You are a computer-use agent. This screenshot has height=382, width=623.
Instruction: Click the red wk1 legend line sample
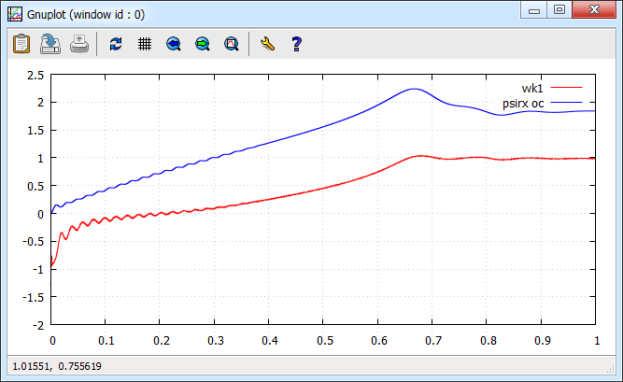coord(566,87)
